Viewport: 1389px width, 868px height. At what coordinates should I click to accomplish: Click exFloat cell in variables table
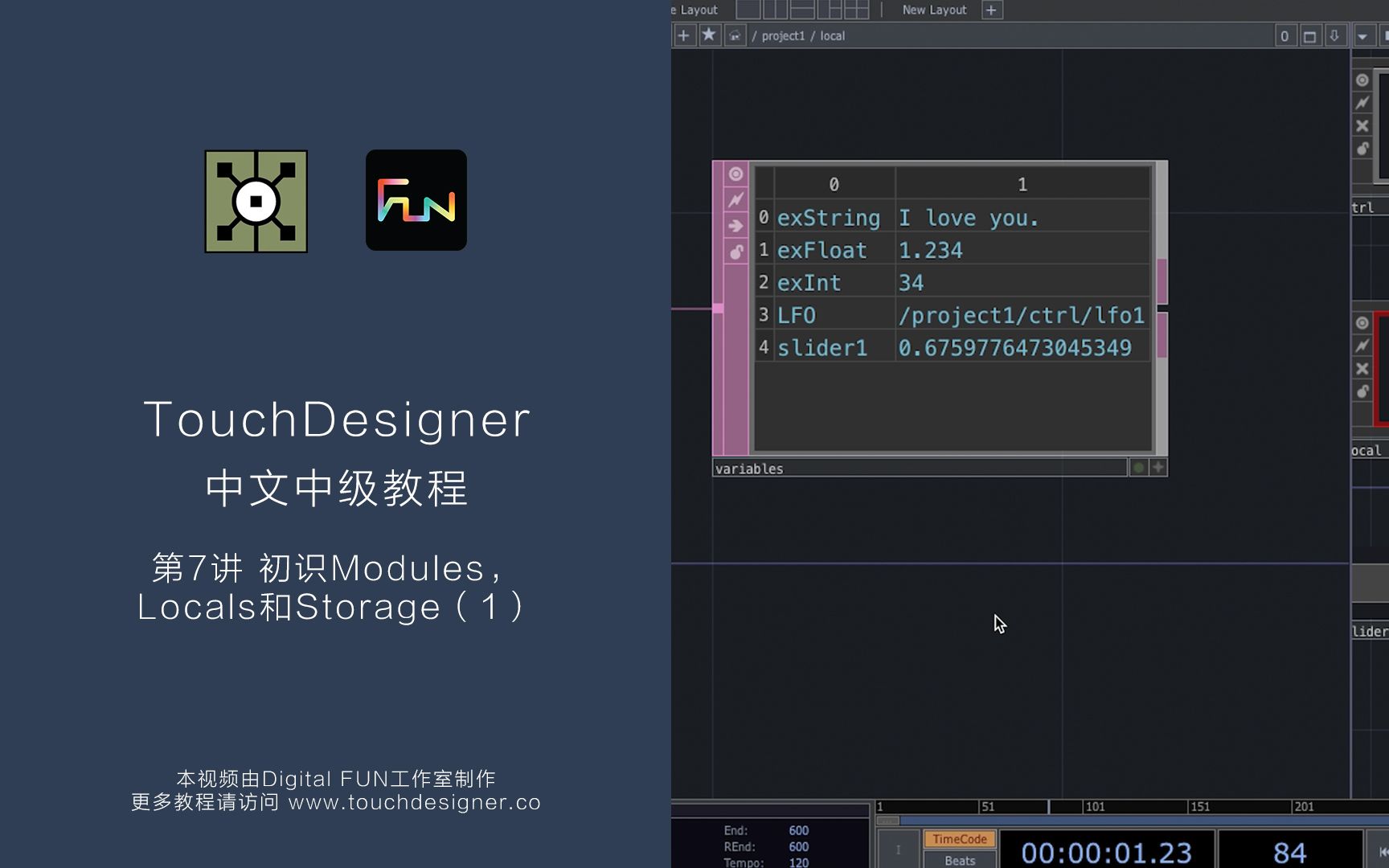(834, 250)
